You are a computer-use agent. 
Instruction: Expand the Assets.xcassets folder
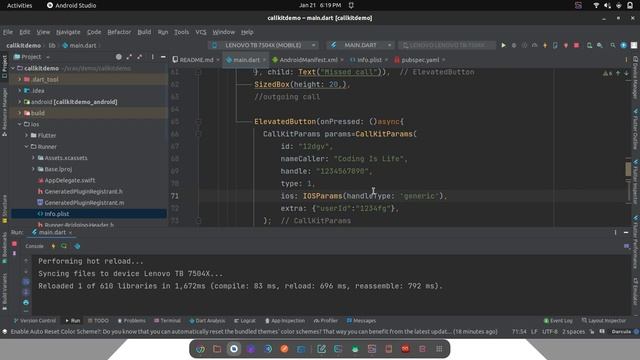pos(33,158)
